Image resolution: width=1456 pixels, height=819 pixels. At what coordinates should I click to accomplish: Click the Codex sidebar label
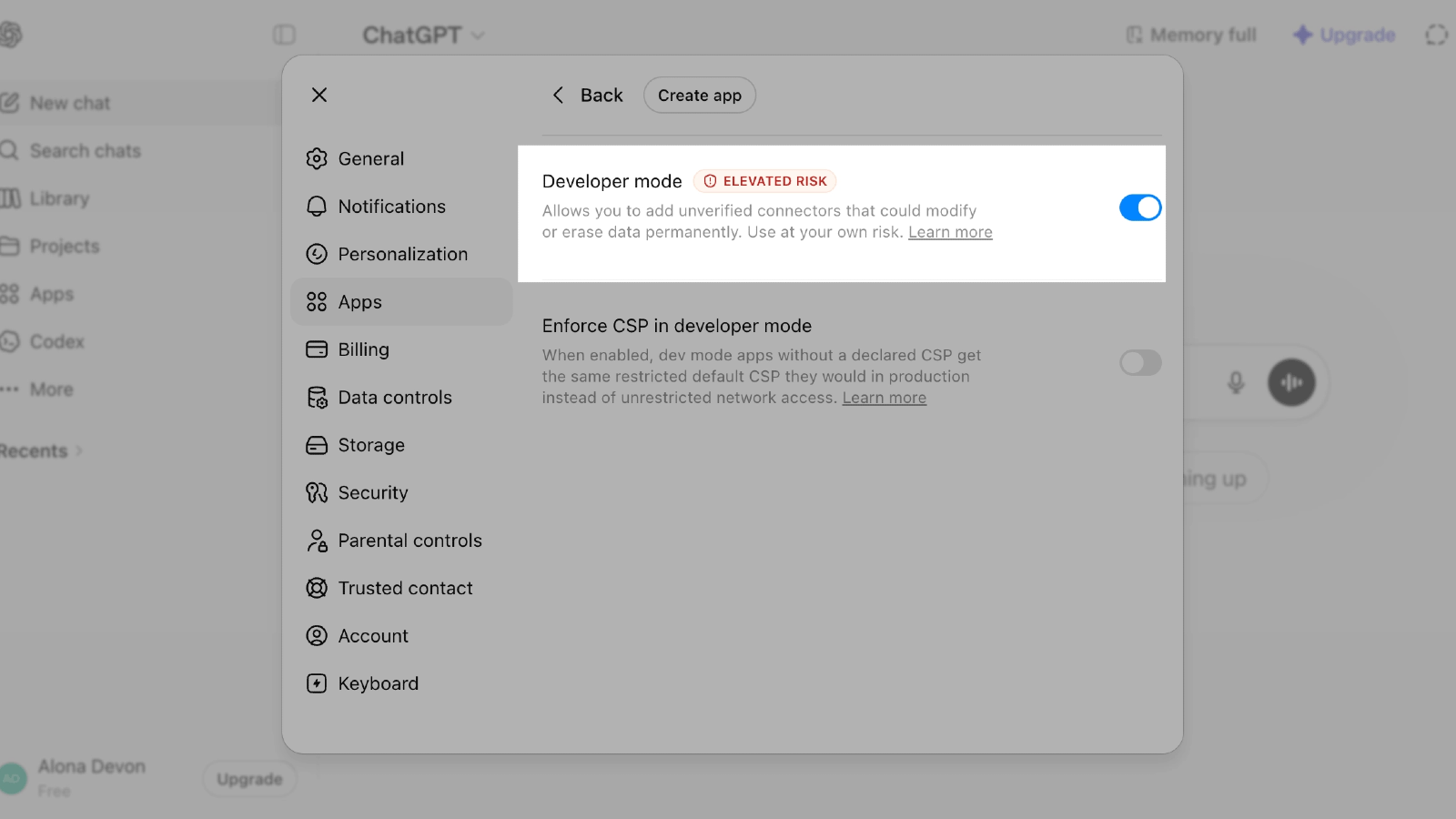57,341
